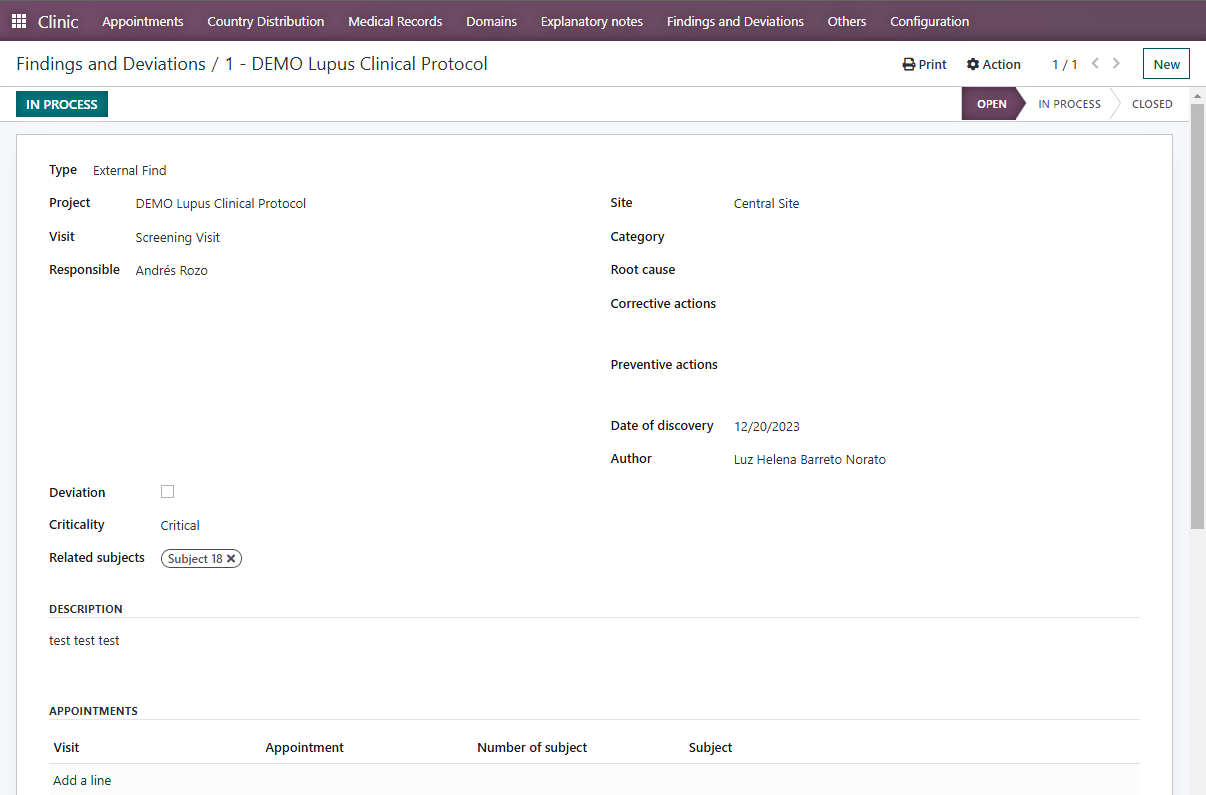
Task: Open the apps menu grid icon
Action: pos(17,21)
